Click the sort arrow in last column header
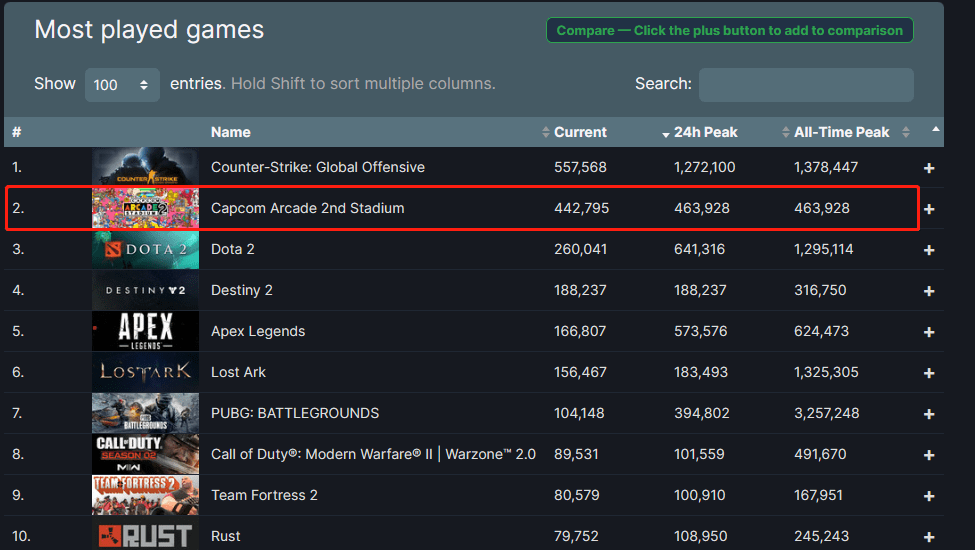 (x=935, y=129)
